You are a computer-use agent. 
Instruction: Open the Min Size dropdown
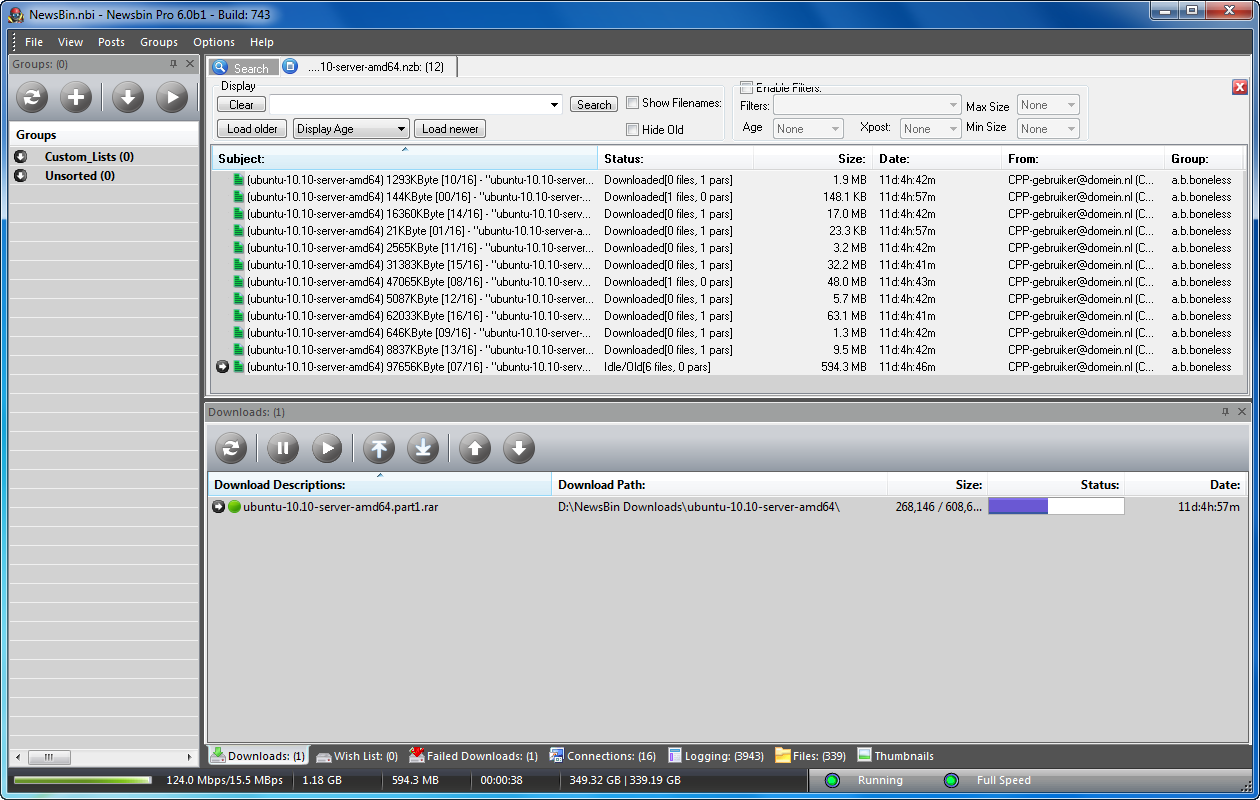pos(1072,129)
